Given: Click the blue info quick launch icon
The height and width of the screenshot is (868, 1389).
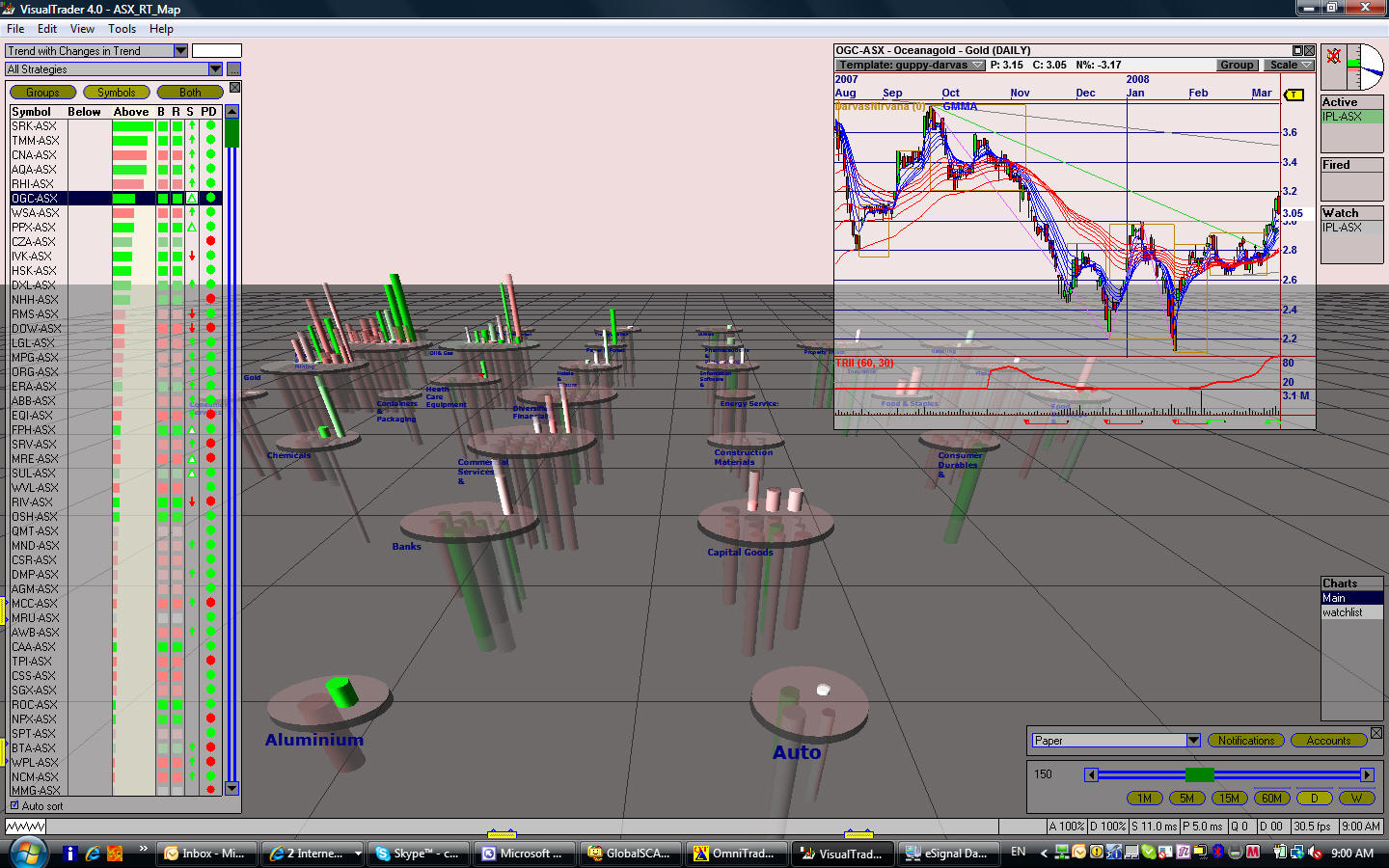Looking at the screenshot, I should (69, 853).
